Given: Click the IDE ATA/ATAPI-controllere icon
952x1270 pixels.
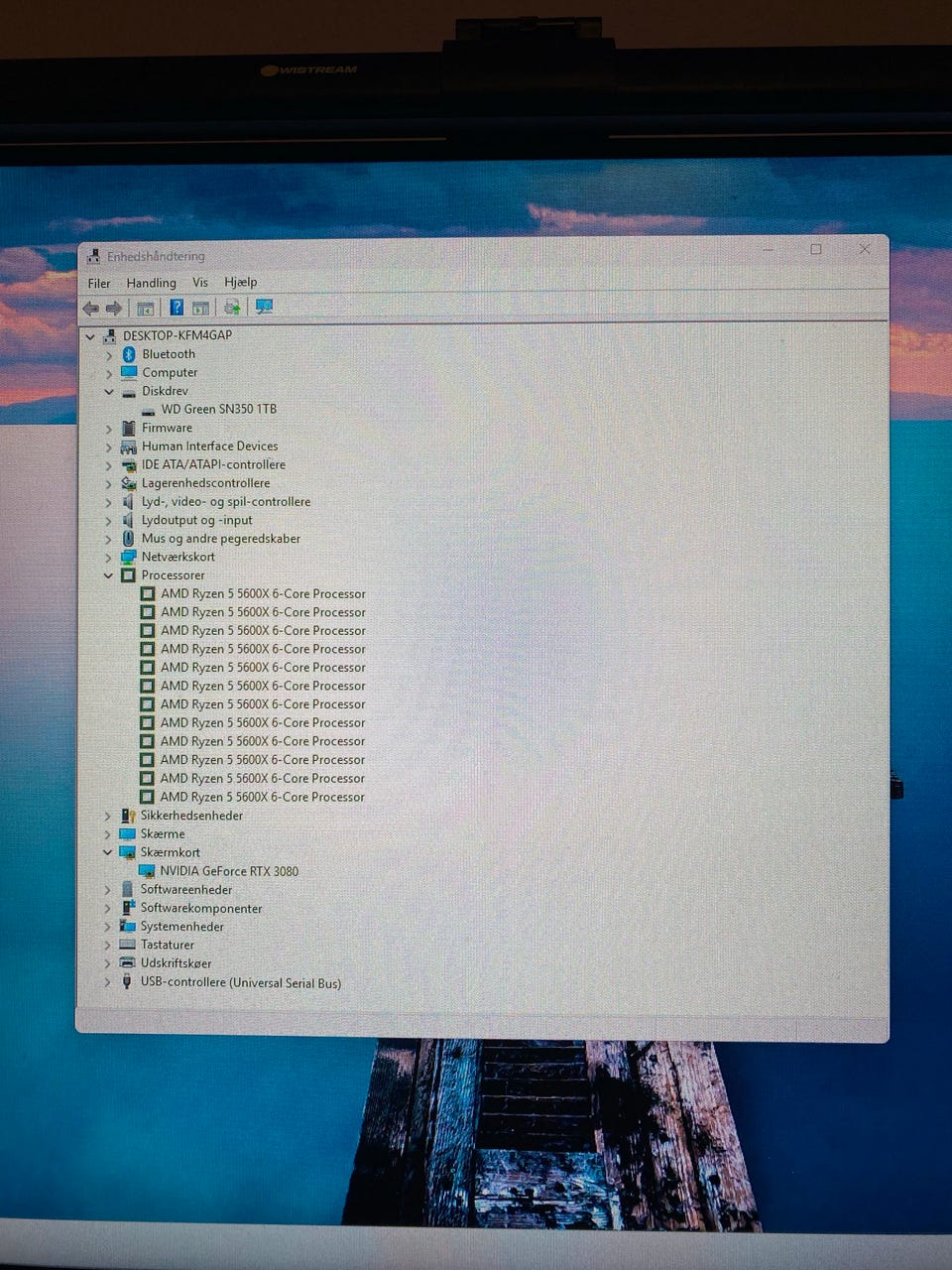Looking at the screenshot, I should 128,464.
